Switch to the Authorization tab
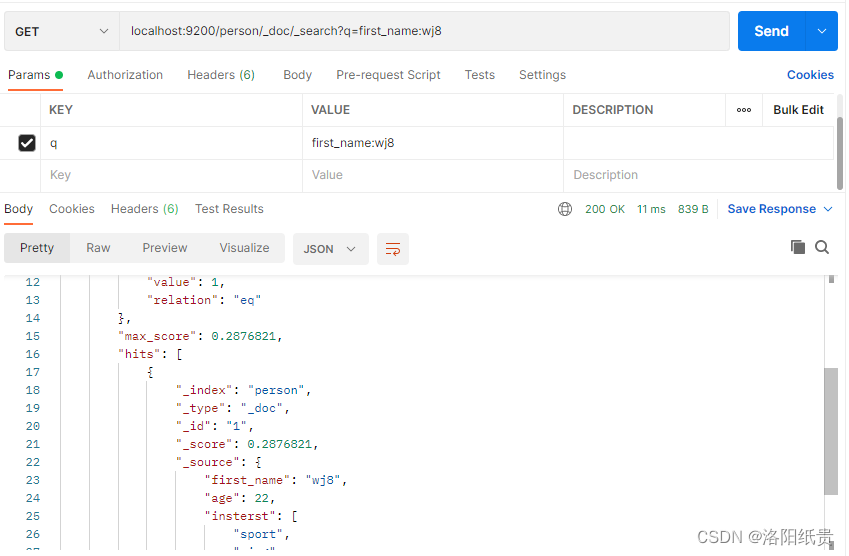 coord(125,75)
